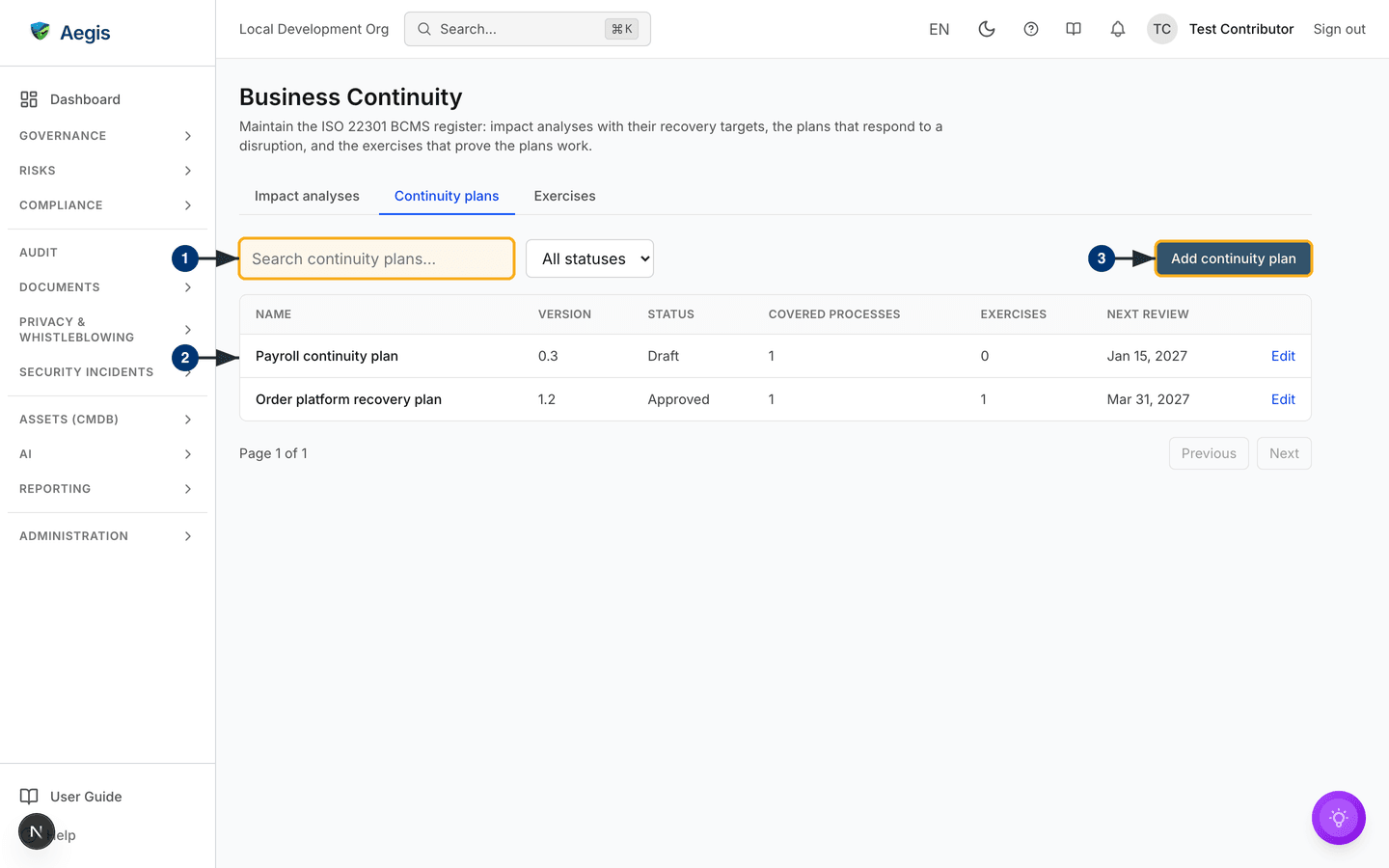
Task: Click the Draft status cell
Action: tap(663, 356)
